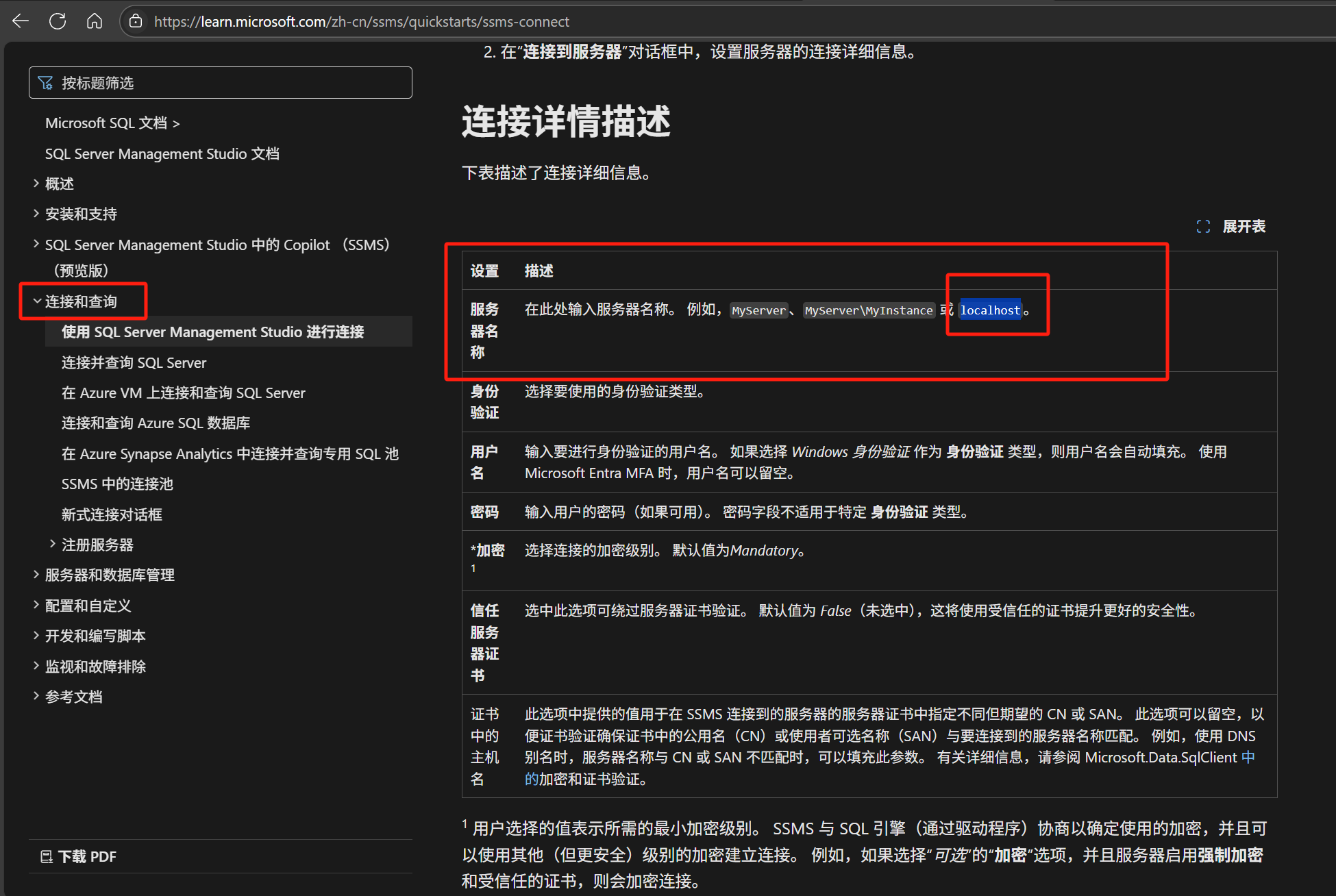This screenshot has width=1336, height=896.
Task: Click the PDF download icon
Action: [x=47, y=856]
